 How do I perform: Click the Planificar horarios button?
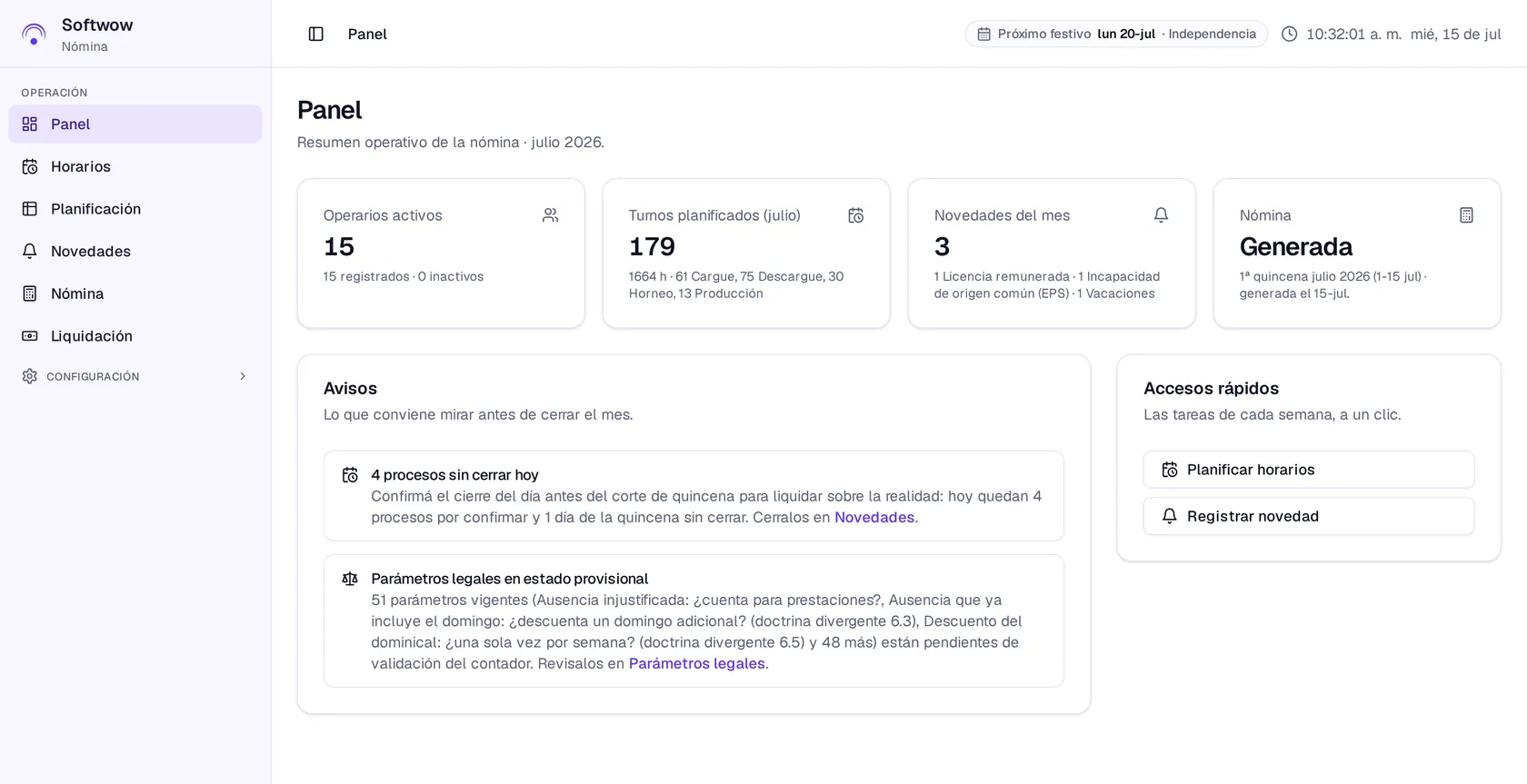(1309, 470)
